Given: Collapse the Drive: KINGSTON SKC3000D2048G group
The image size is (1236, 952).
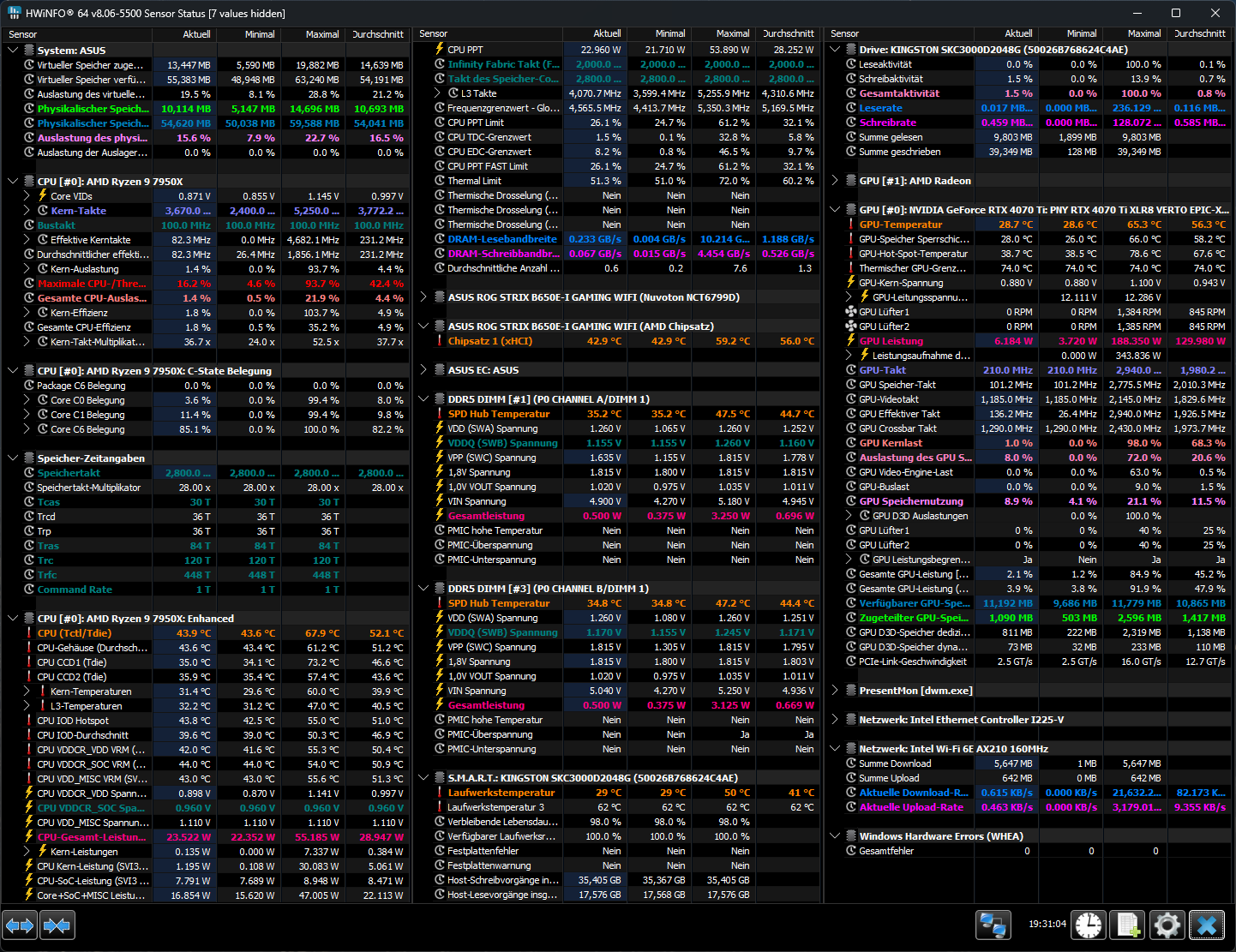Looking at the screenshot, I should click(x=835, y=50).
